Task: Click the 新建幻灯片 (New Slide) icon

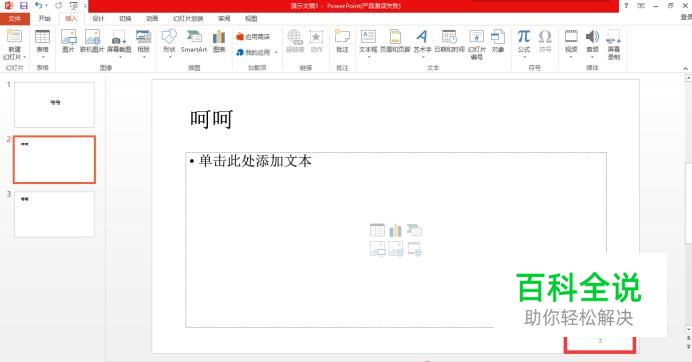Action: 14,37
